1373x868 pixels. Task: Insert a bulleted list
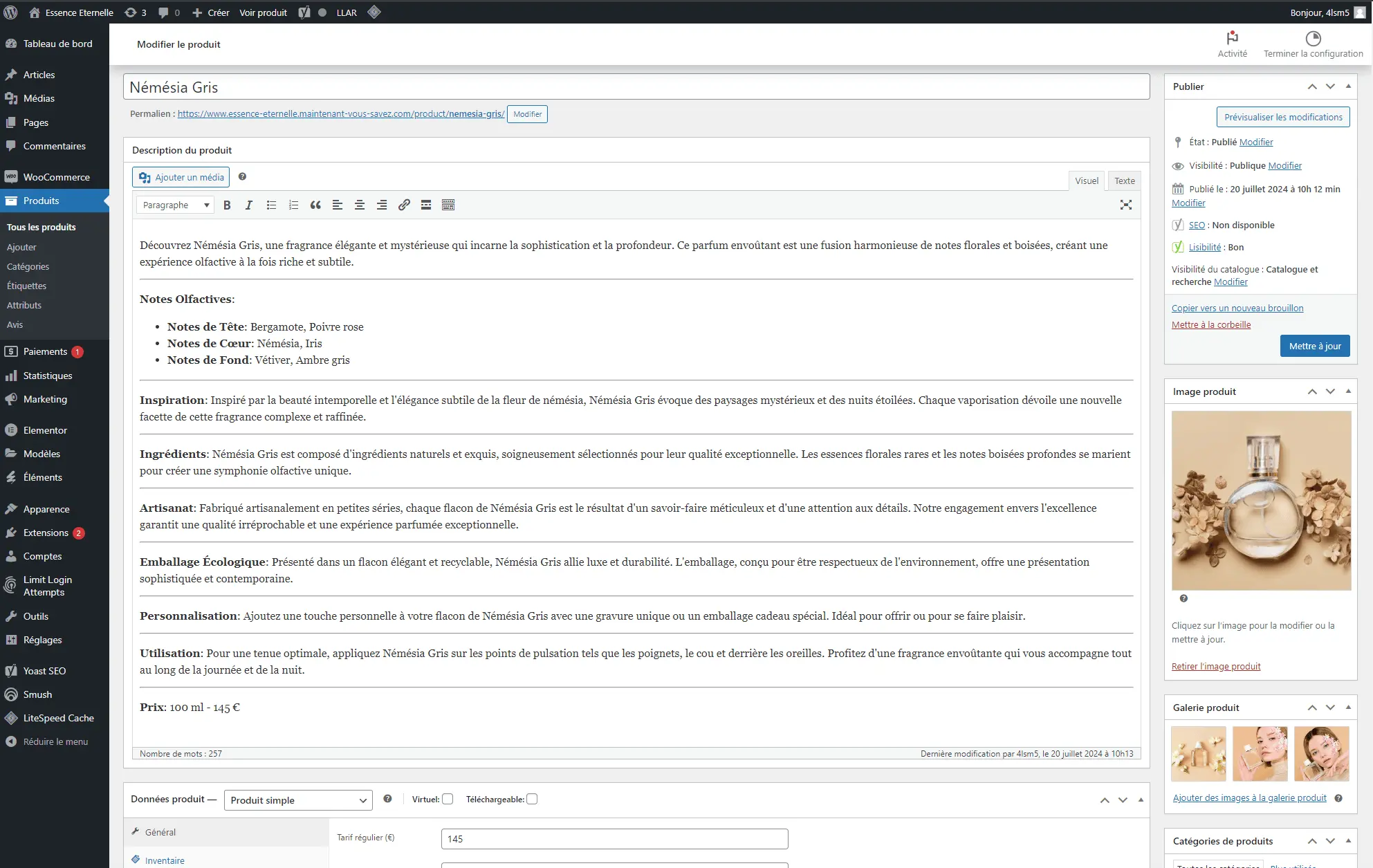[x=271, y=205]
